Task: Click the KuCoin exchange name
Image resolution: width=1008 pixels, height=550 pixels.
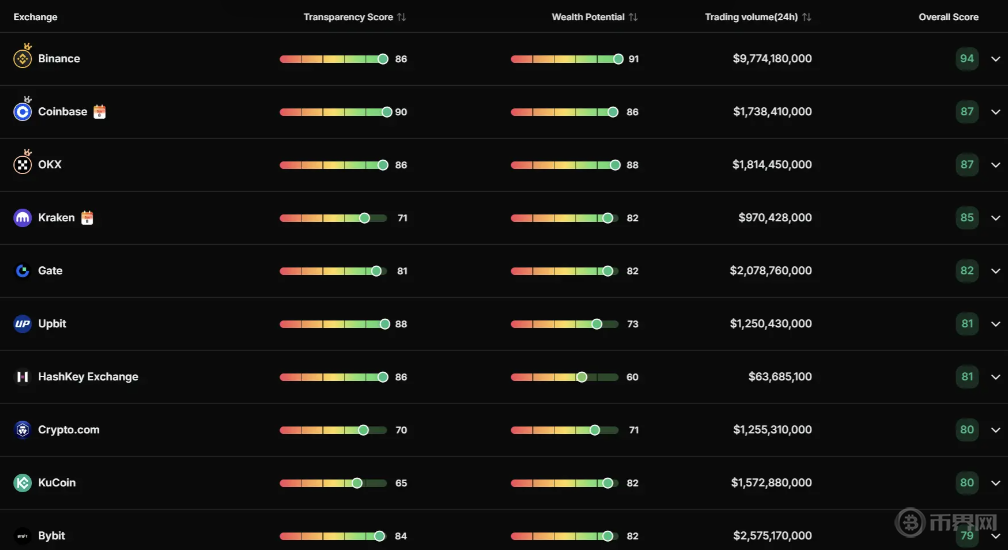Action: point(57,483)
